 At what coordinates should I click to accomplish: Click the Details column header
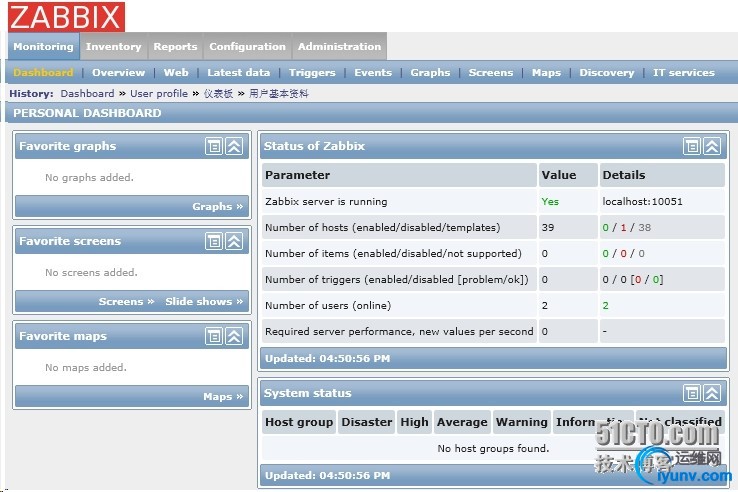point(662,175)
